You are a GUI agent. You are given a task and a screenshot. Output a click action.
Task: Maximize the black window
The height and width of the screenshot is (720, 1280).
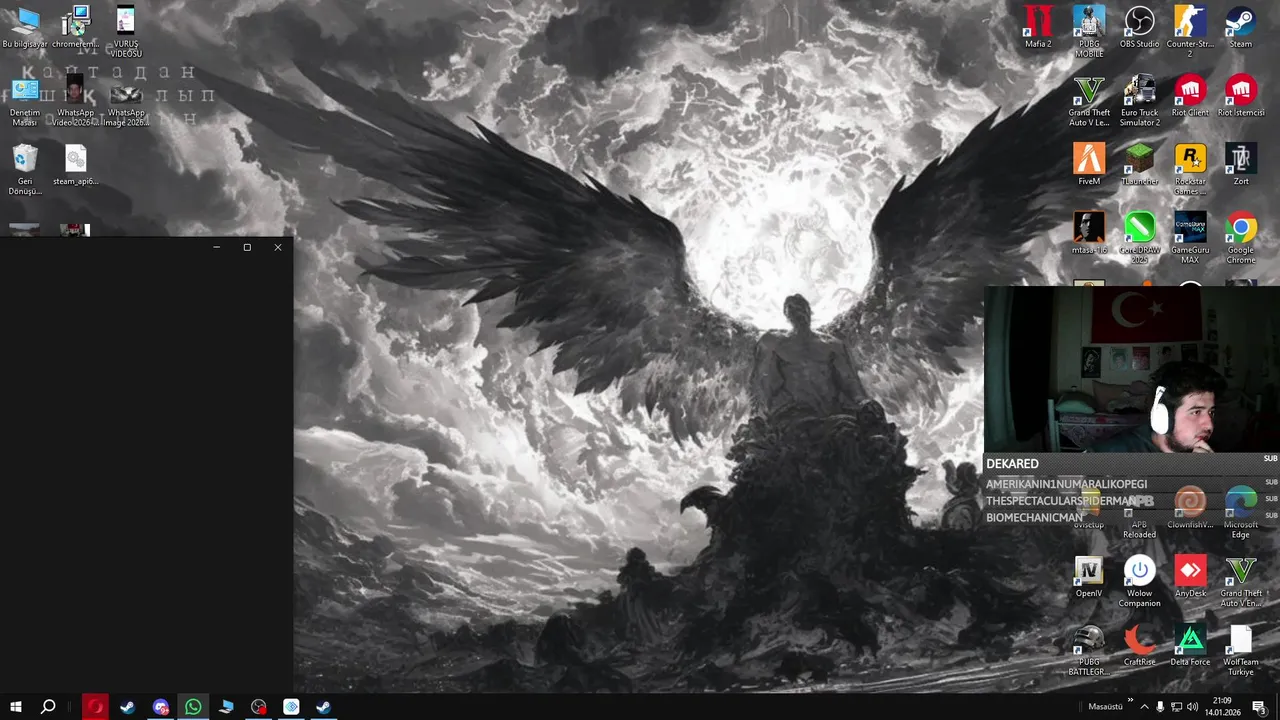247,247
